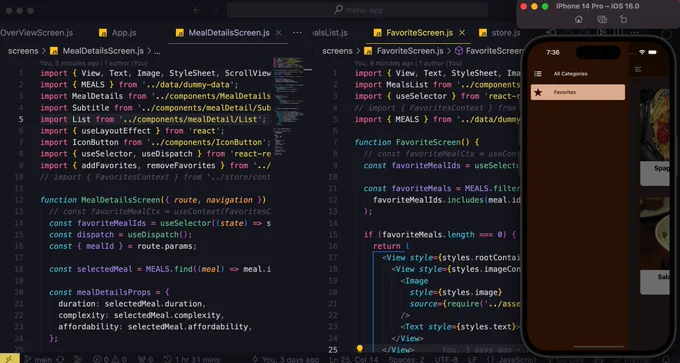Click the JS icon on store.js tab

483,33
